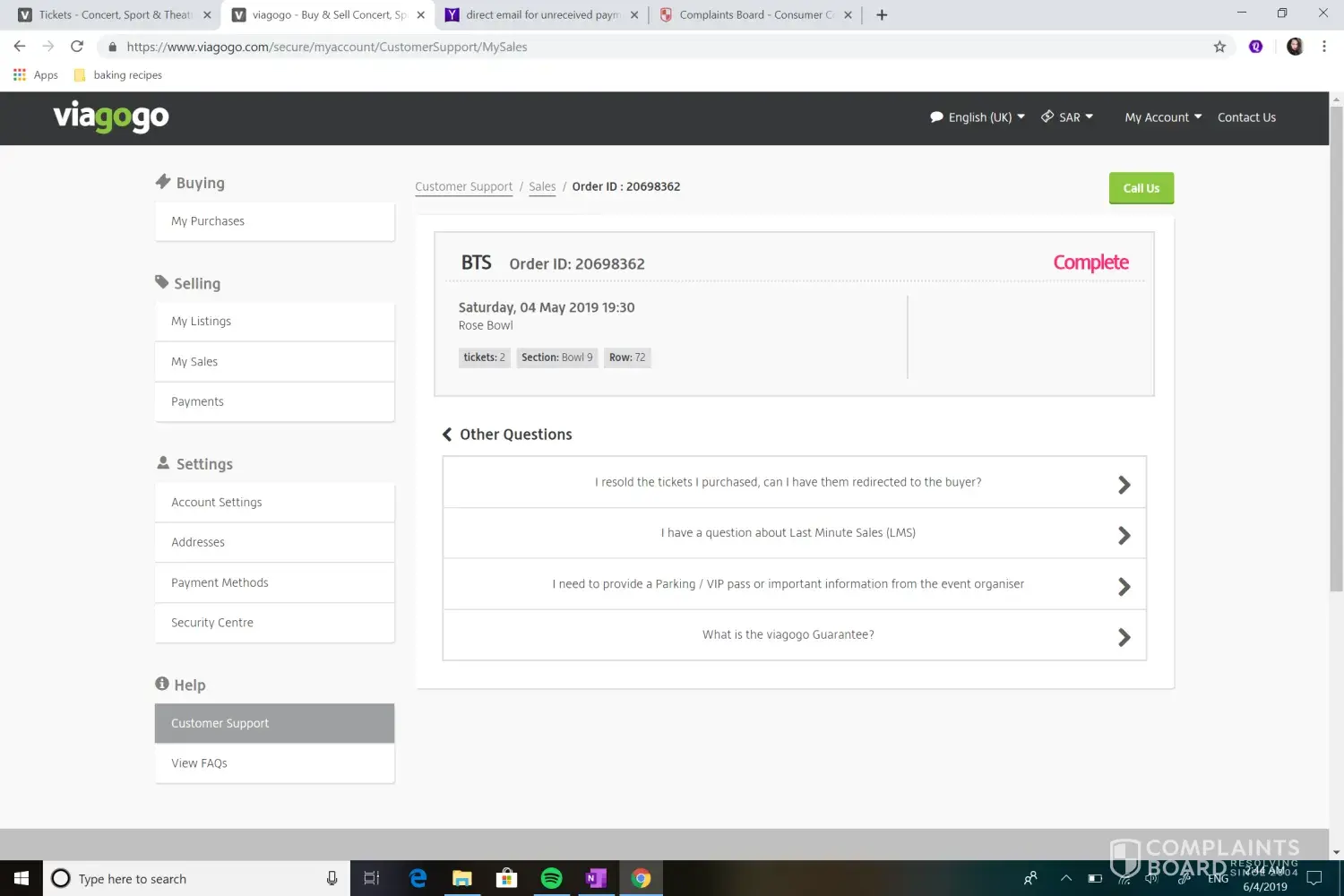Open My Listings in the sidebar

point(274,322)
